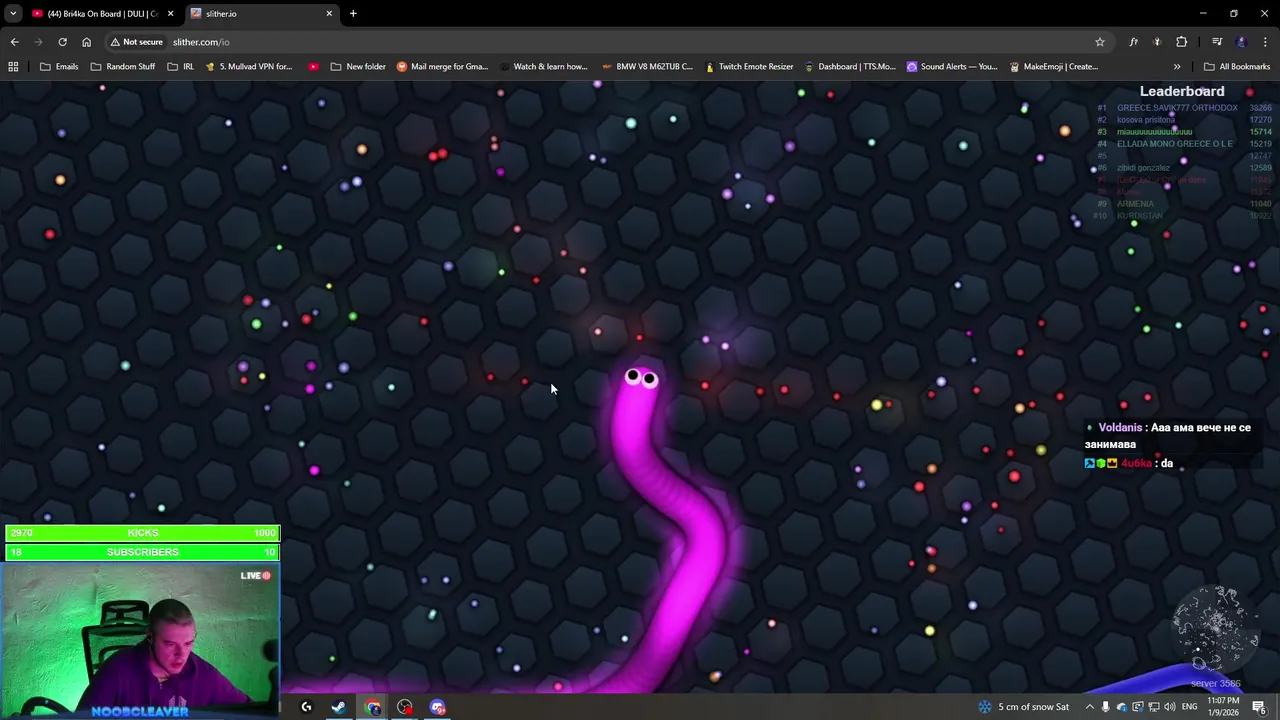Image resolution: width=1280 pixels, height=720 pixels.
Task: Open the 'MakeEmoji | Create...' bookmark
Action: pos(1054,67)
